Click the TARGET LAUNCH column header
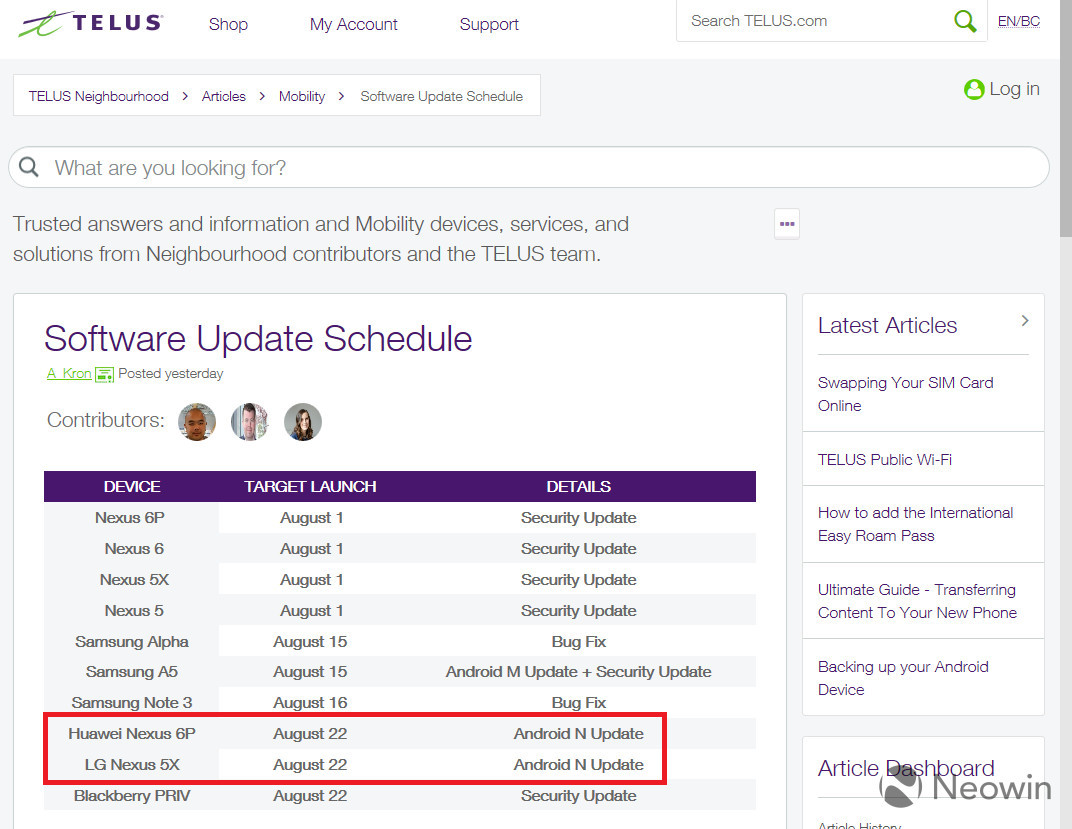The image size is (1072, 829). point(310,487)
